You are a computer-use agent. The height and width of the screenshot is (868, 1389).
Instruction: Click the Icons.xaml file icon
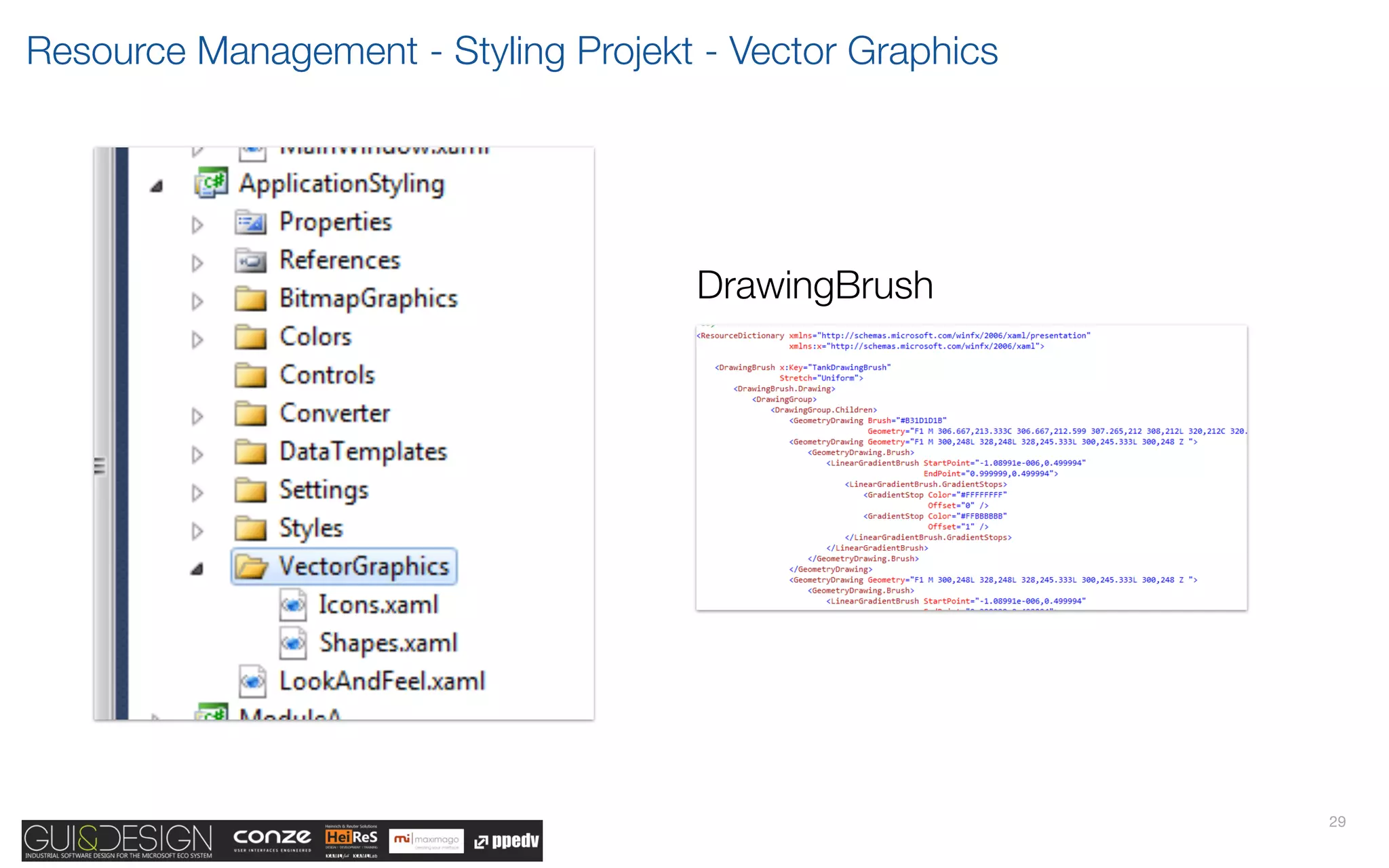click(293, 605)
